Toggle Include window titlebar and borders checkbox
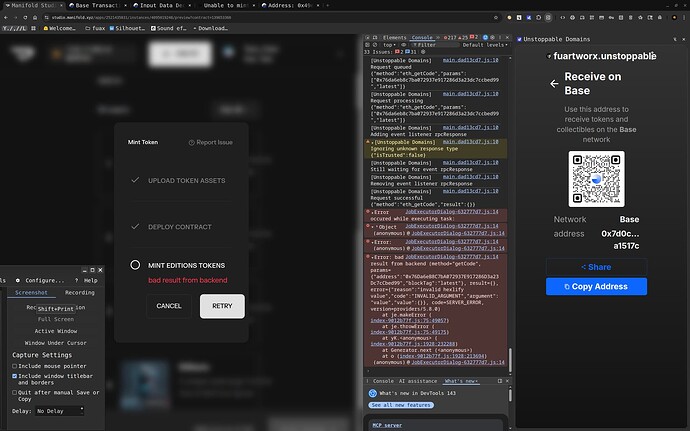The height and width of the screenshot is (431, 690). click(15, 376)
